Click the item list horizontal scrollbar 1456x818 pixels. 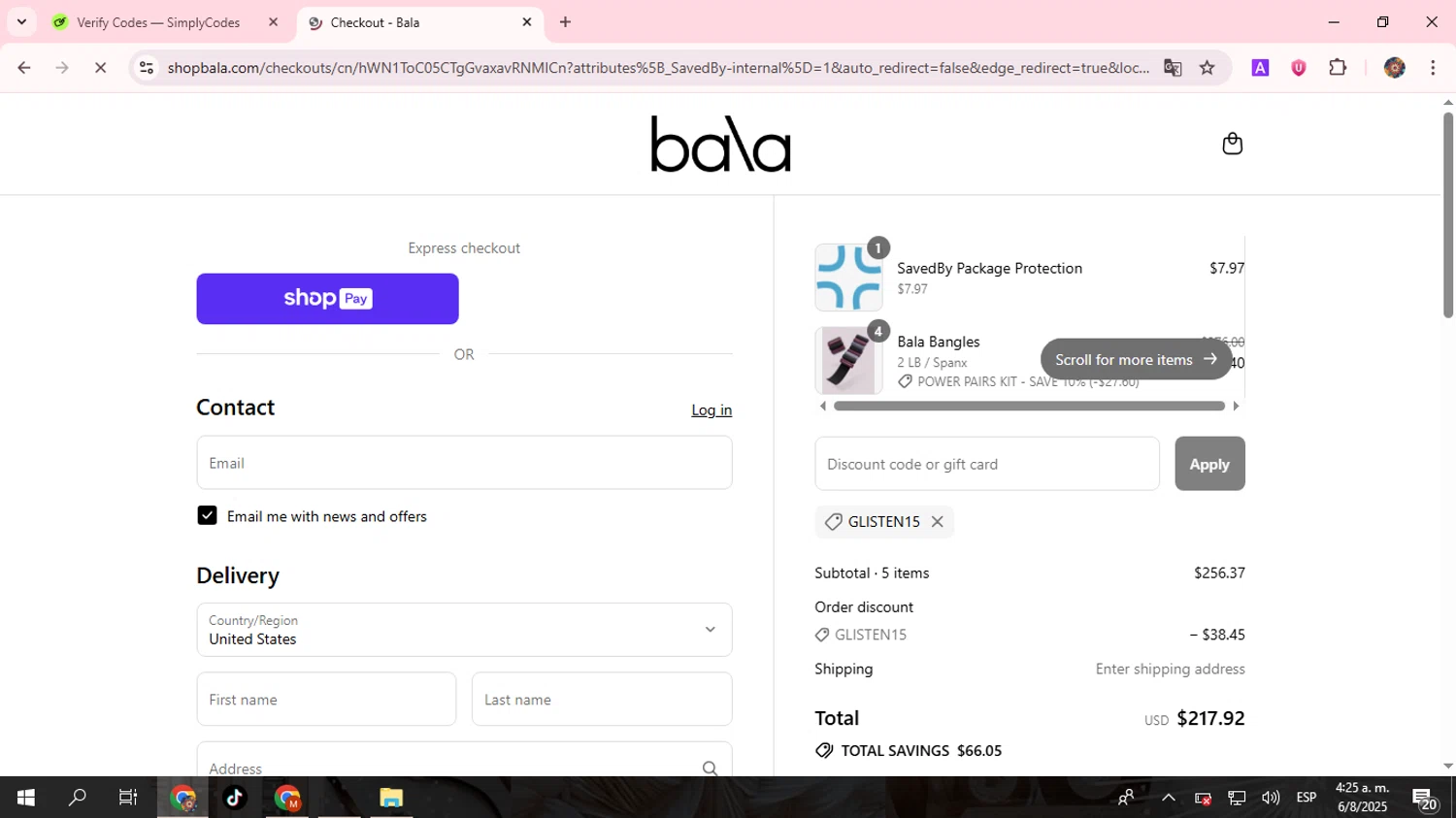click(x=1029, y=406)
